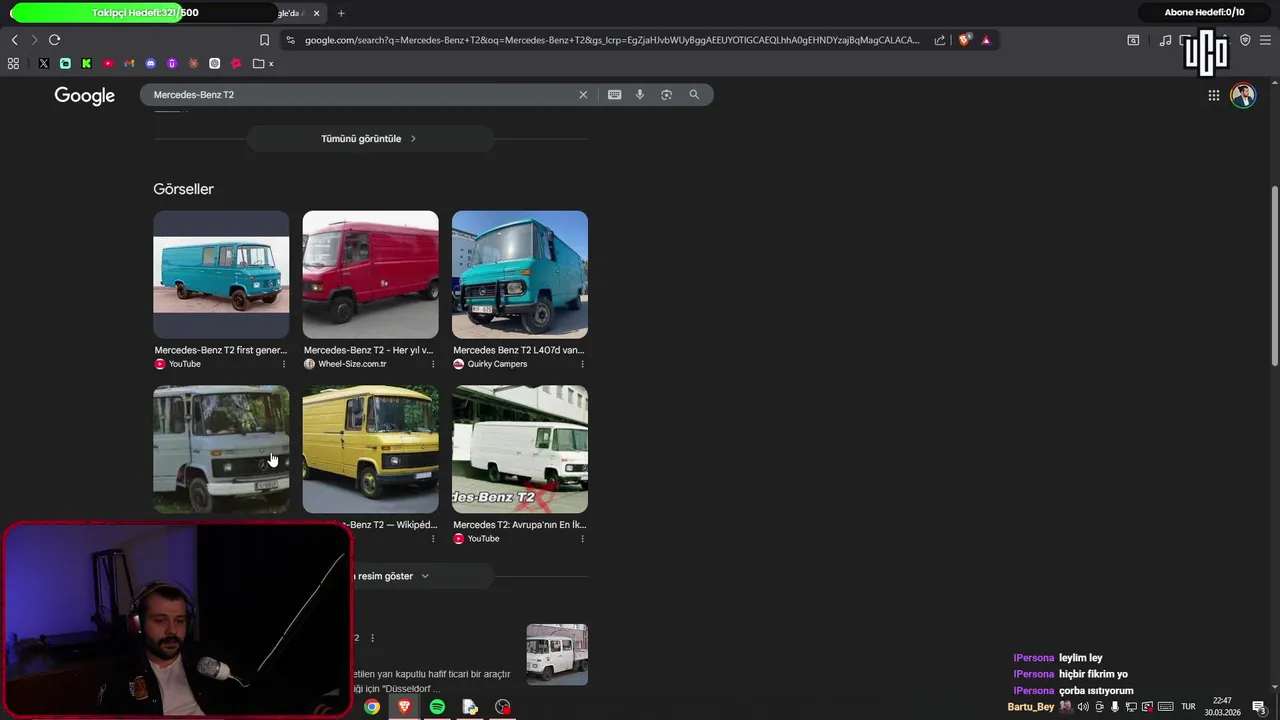1280x720 pixels.
Task: Open the Windows notification center icon
Action: 1258,707
